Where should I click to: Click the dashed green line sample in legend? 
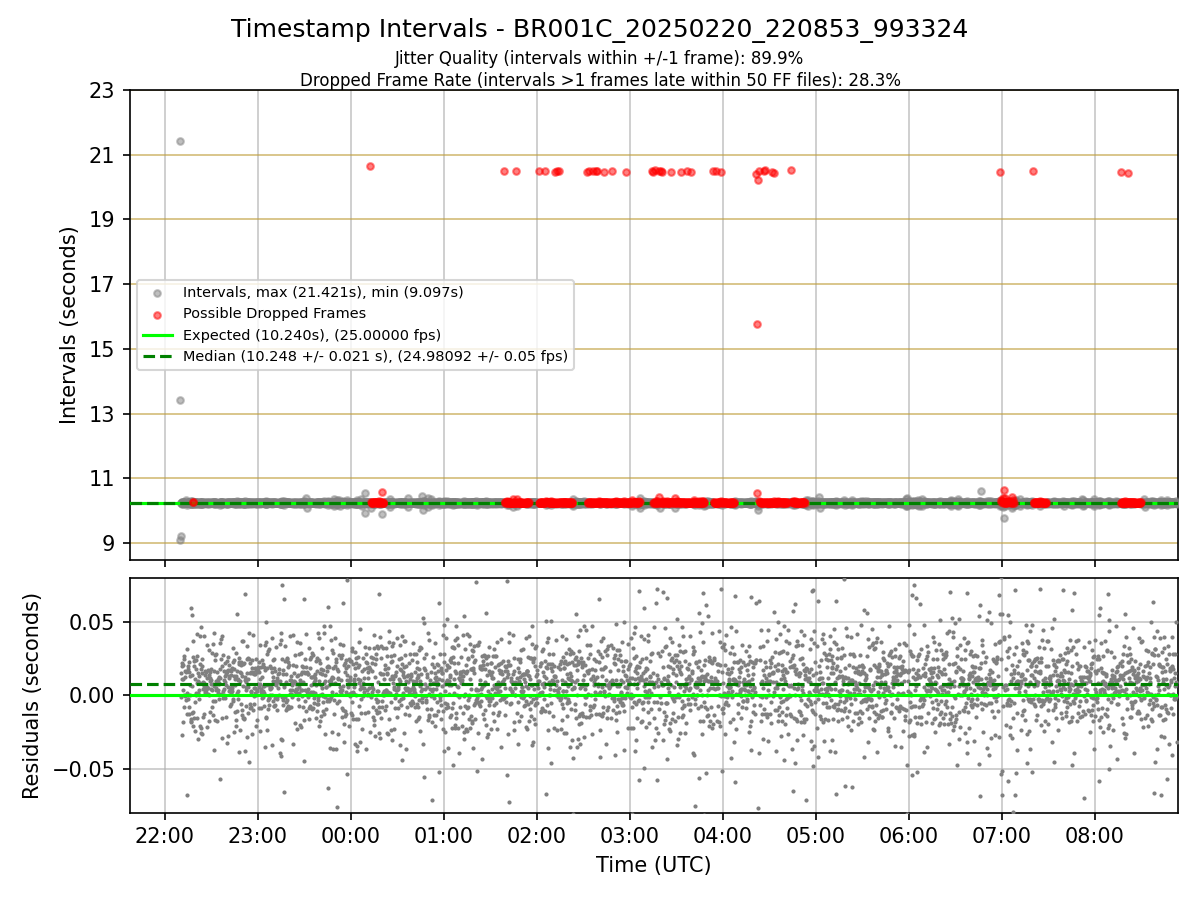coord(158,356)
